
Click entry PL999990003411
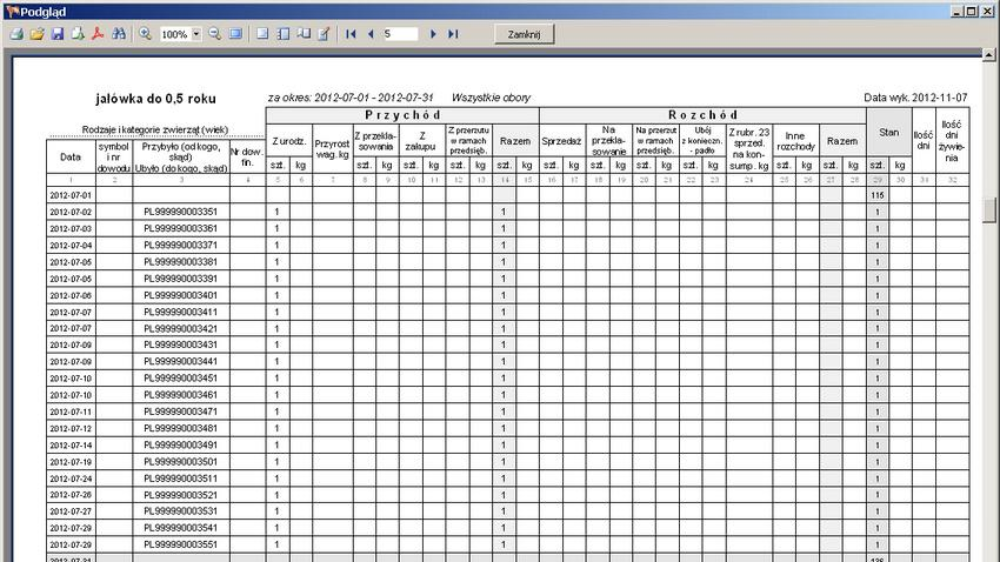[x=181, y=312]
